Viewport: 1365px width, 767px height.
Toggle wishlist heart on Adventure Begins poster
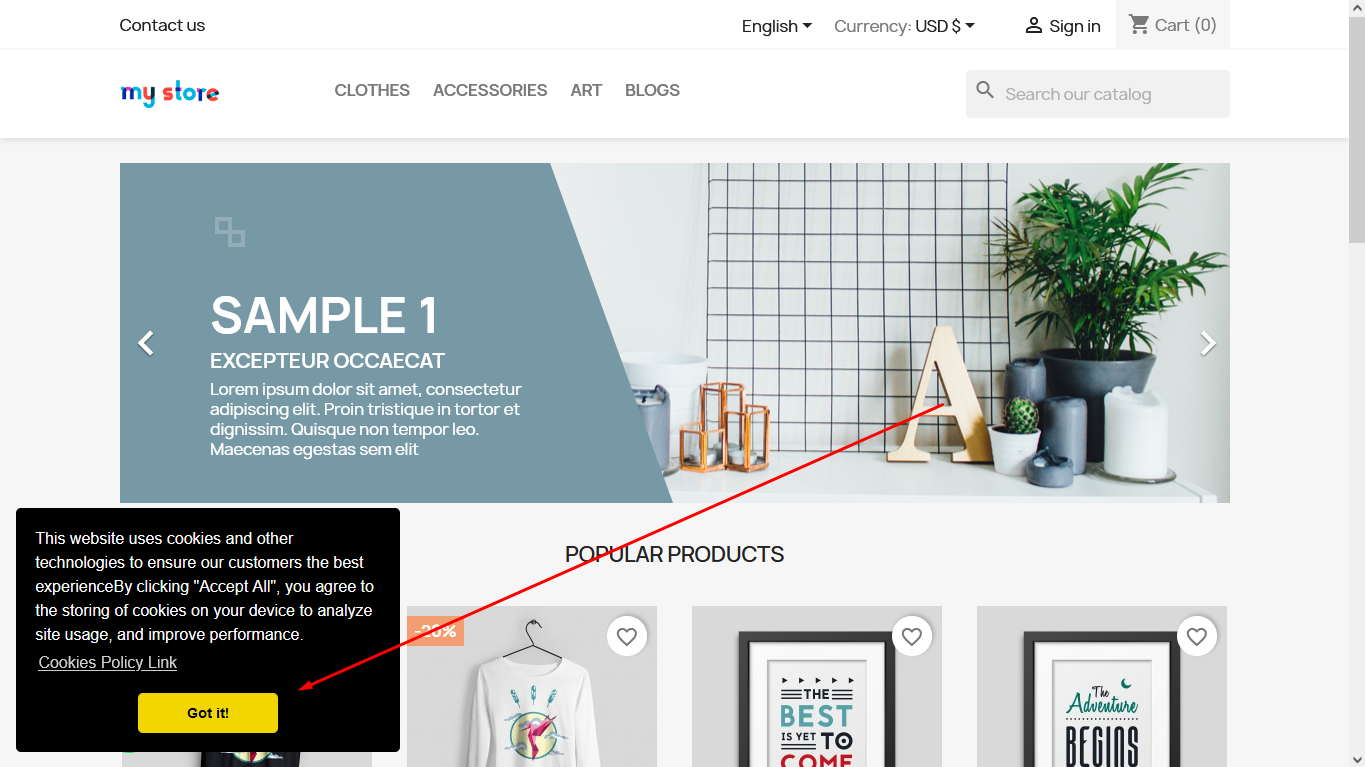point(1197,636)
